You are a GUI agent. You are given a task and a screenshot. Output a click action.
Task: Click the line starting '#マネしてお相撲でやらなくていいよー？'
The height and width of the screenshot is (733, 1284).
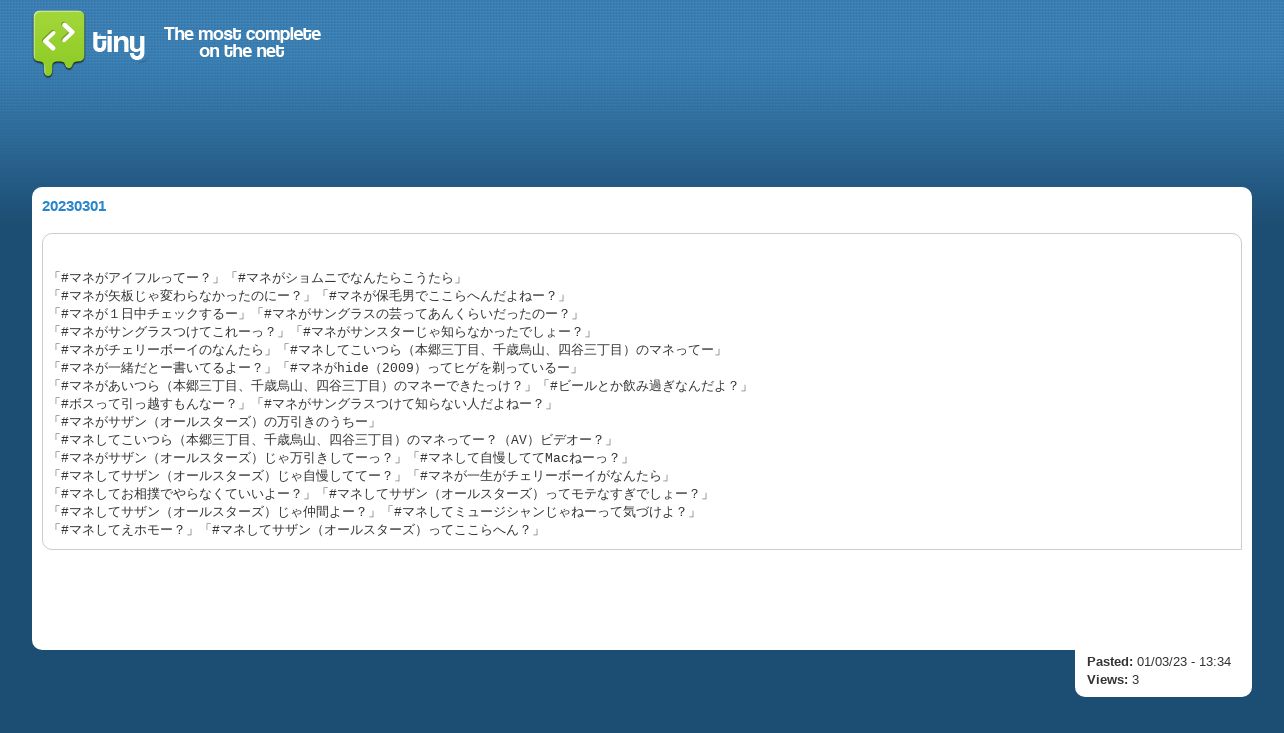tap(381, 494)
